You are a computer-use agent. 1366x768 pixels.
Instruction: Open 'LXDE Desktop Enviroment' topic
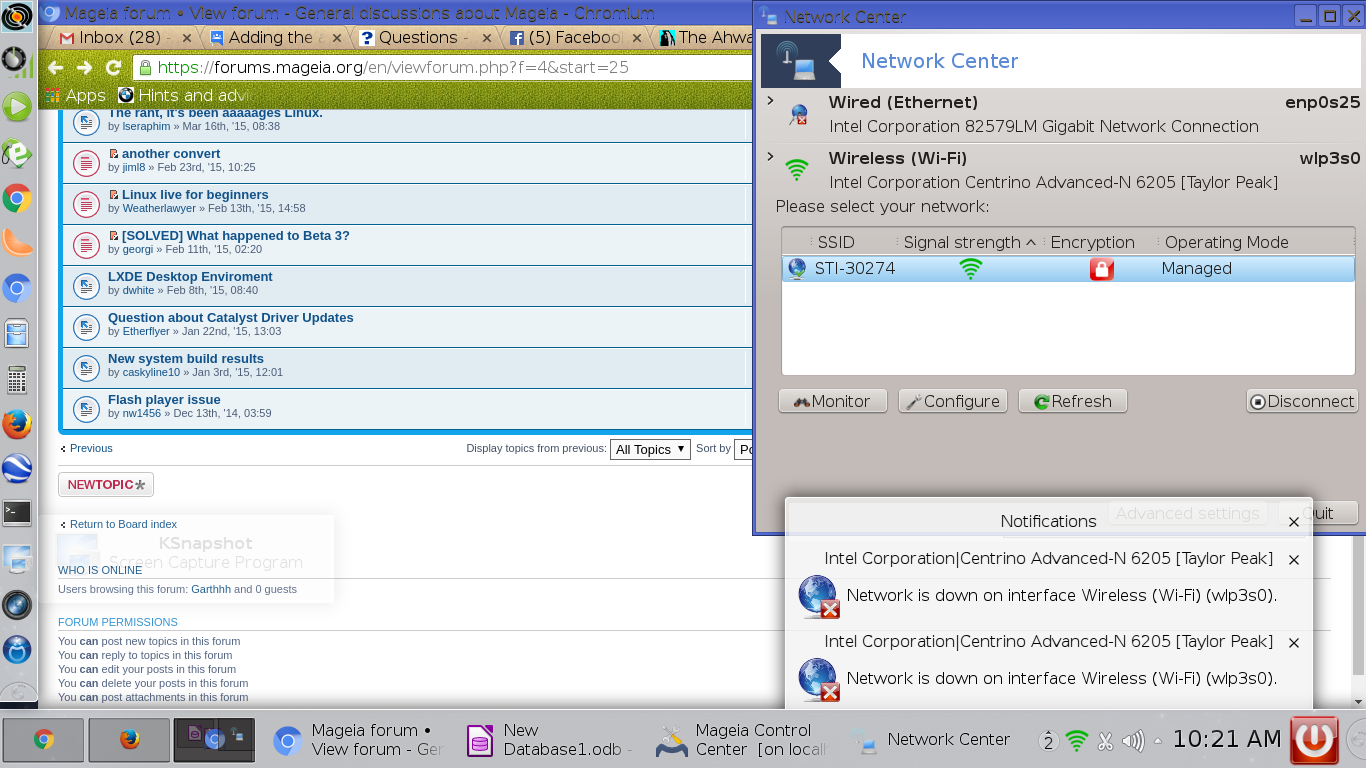pos(190,277)
